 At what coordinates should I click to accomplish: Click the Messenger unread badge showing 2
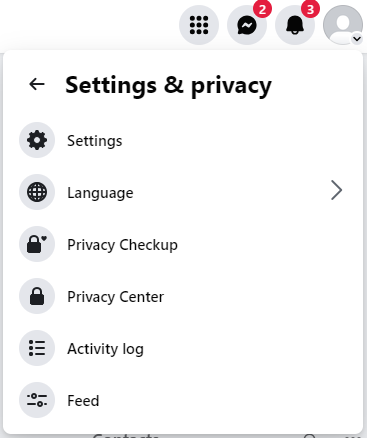point(262,9)
